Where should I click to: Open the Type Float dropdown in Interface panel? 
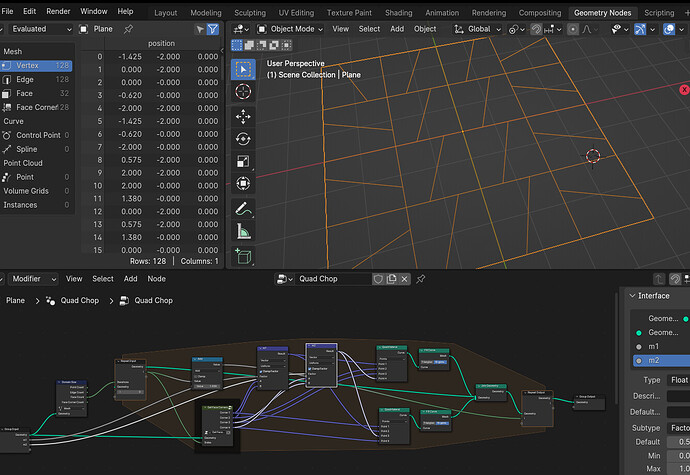(x=678, y=380)
